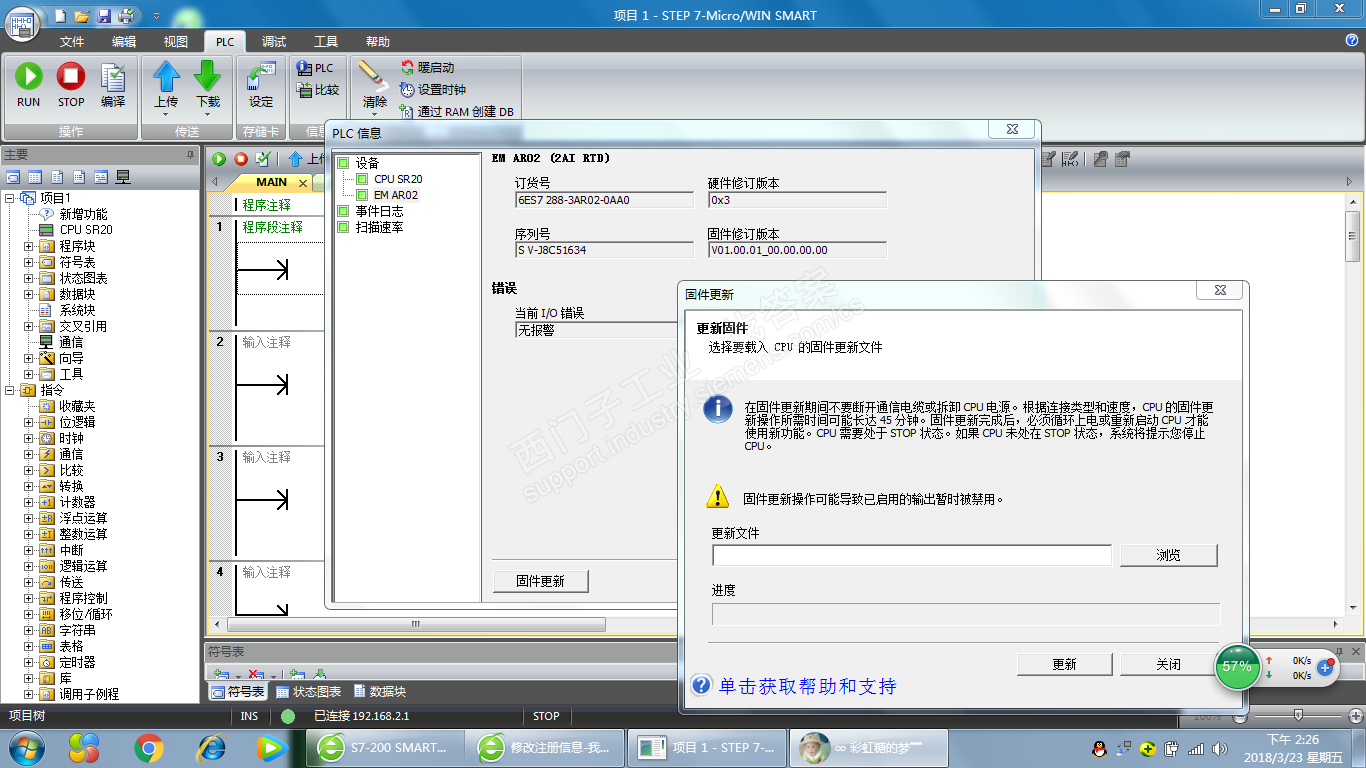Expand the 符号表 tree node
Image resolution: width=1366 pixels, height=768 pixels.
pos(29,262)
